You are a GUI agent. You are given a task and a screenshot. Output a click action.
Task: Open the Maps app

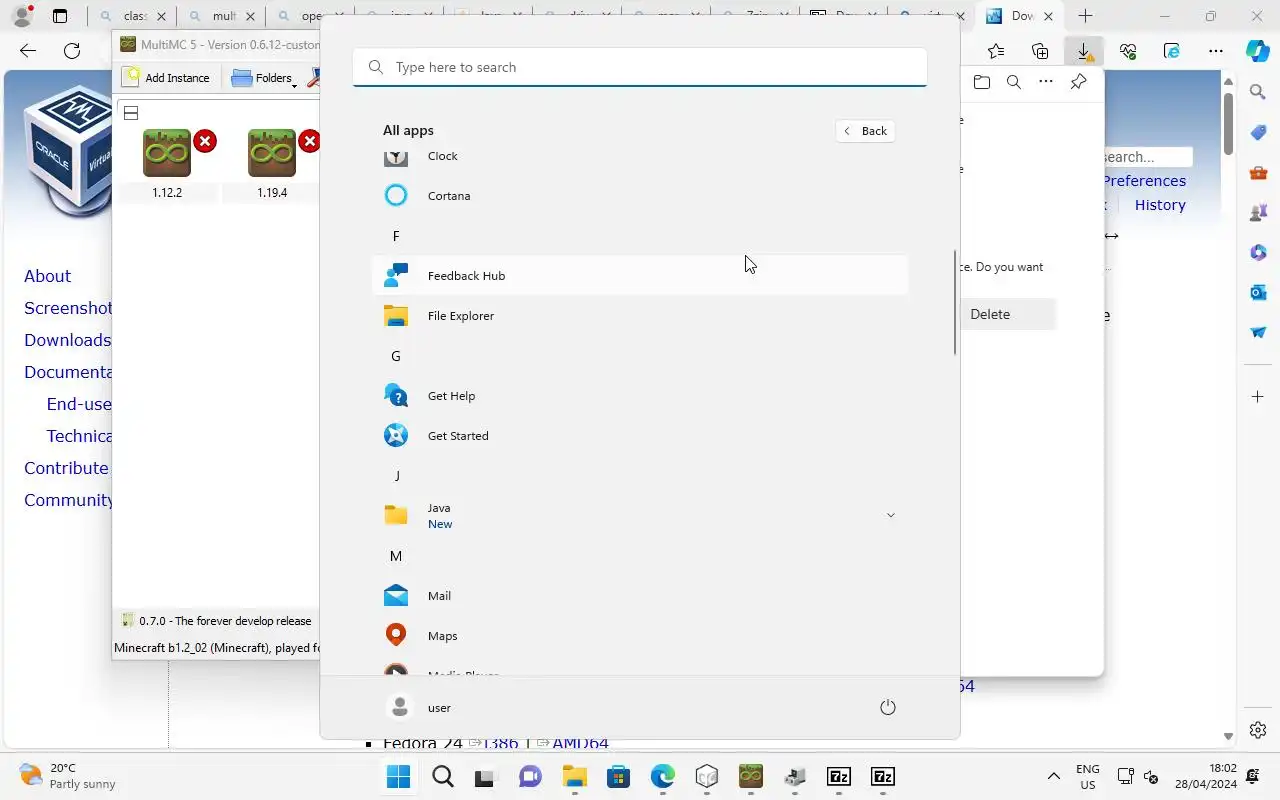[x=640, y=636]
